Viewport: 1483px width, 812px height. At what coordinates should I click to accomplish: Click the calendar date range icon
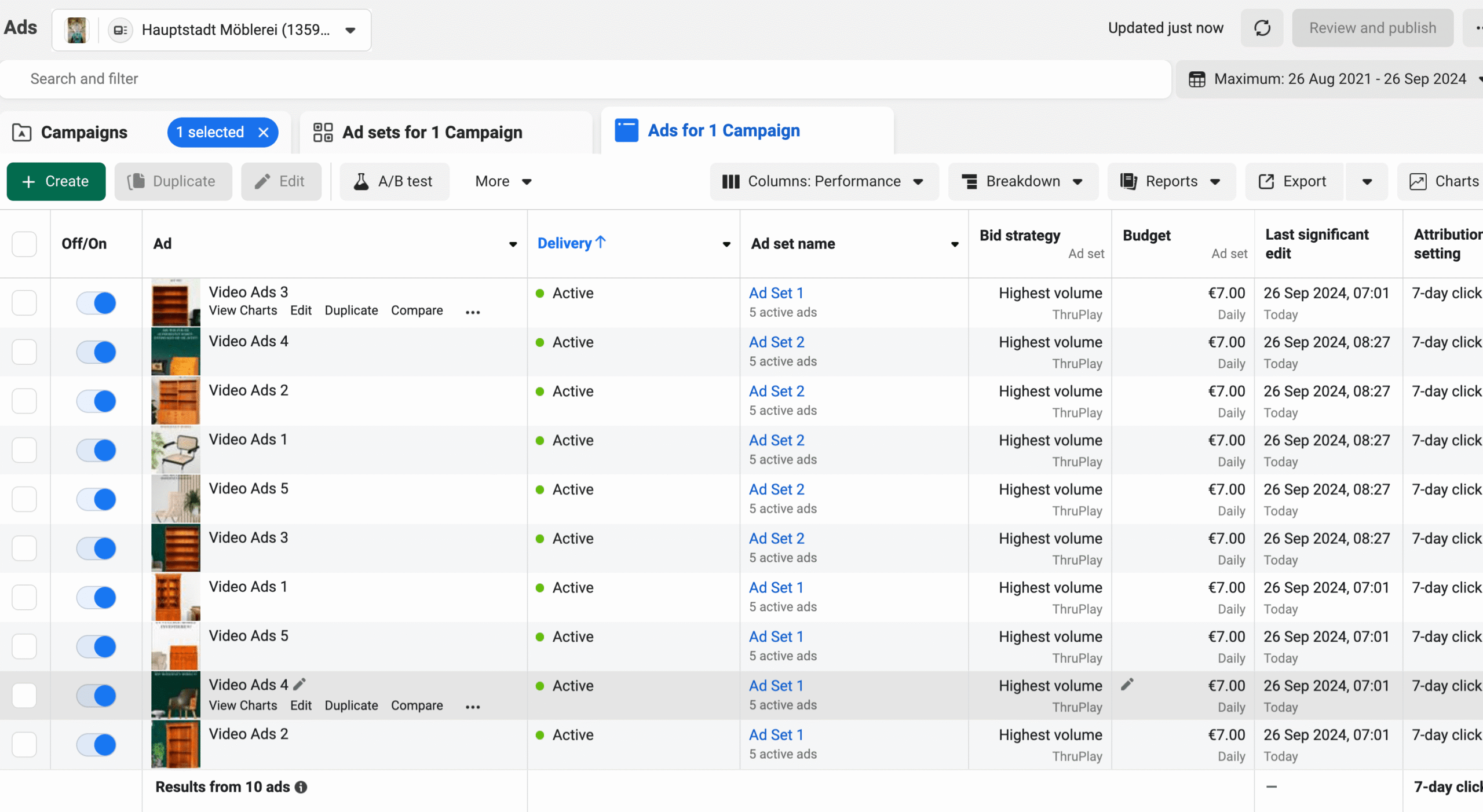tap(1197, 79)
